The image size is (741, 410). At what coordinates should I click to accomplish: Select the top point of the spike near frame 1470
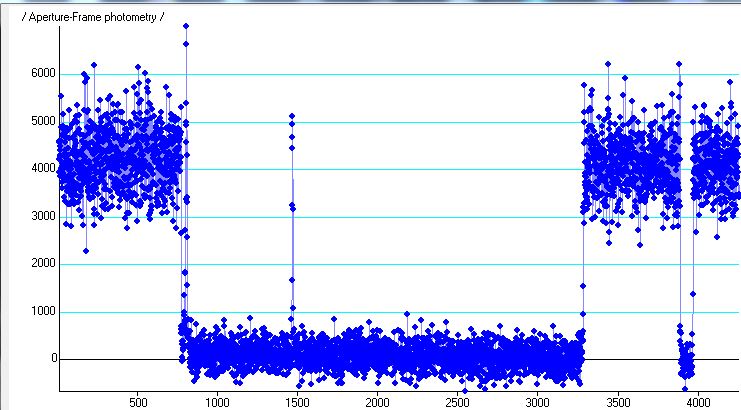pyautogui.click(x=292, y=116)
